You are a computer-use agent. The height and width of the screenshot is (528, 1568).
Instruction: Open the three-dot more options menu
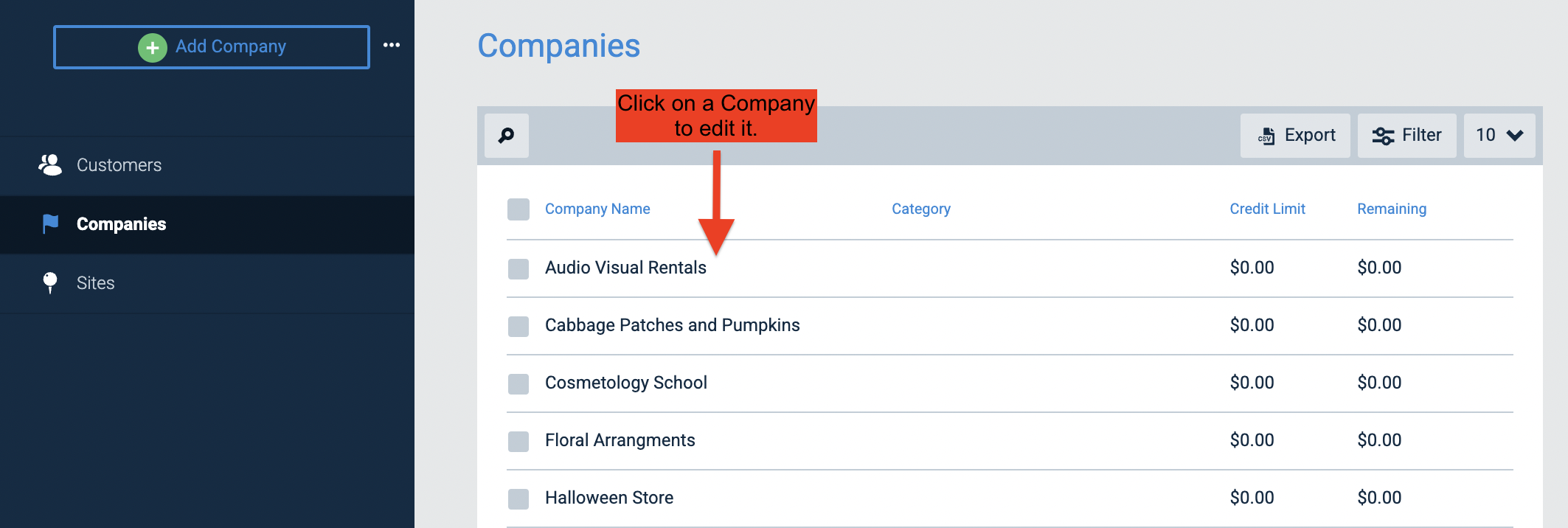[x=392, y=45]
